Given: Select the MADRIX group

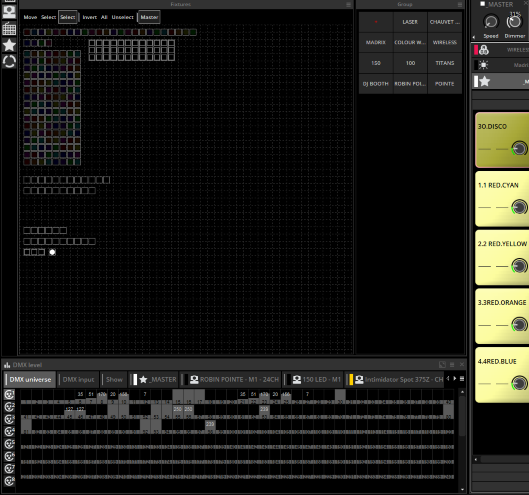Looking at the screenshot, I should click(376, 43).
